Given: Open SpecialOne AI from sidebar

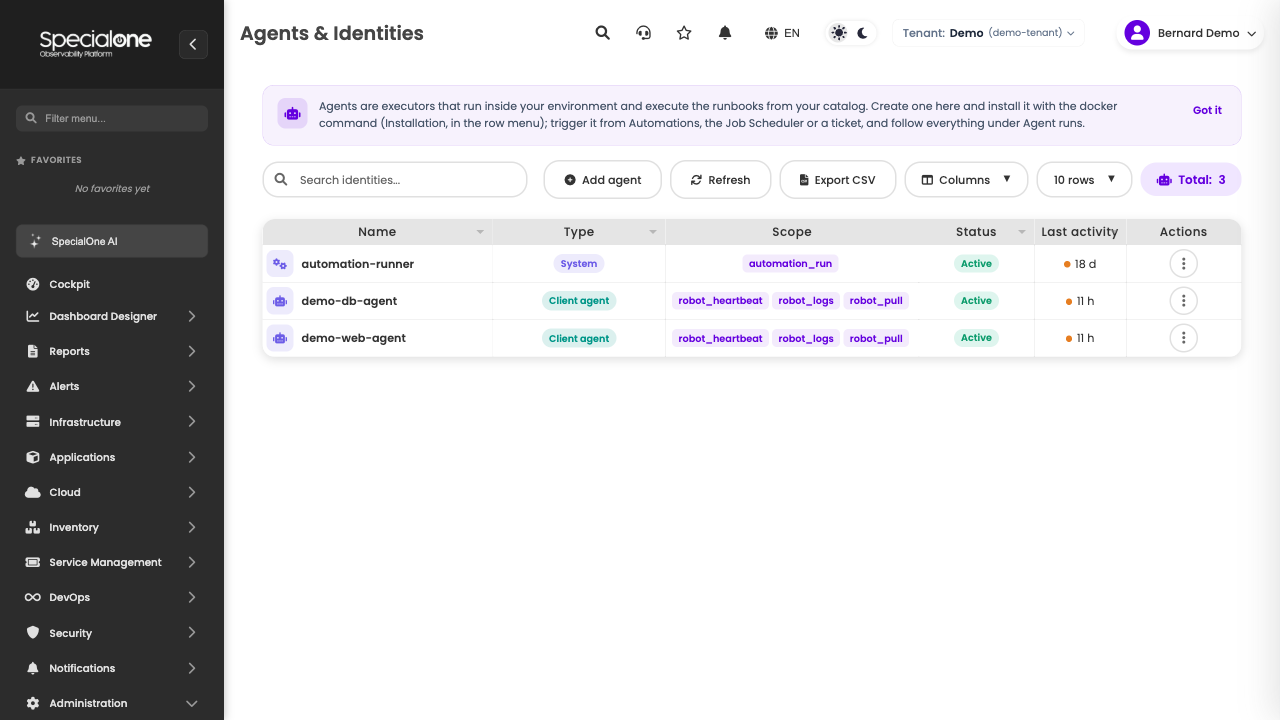Looking at the screenshot, I should [112, 241].
